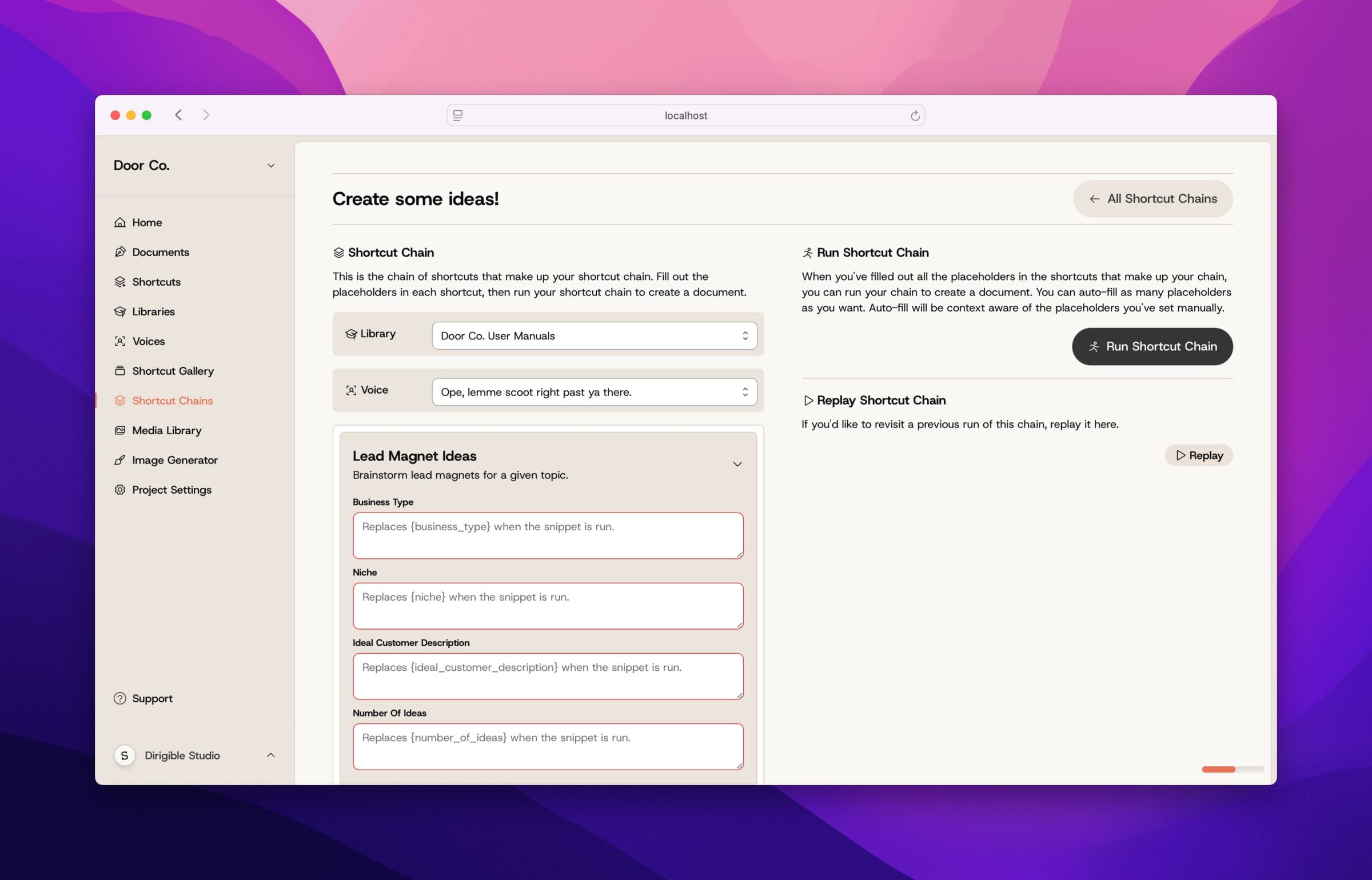Select Shortcut Chains in sidebar
The height and width of the screenshot is (880, 1372).
172,401
